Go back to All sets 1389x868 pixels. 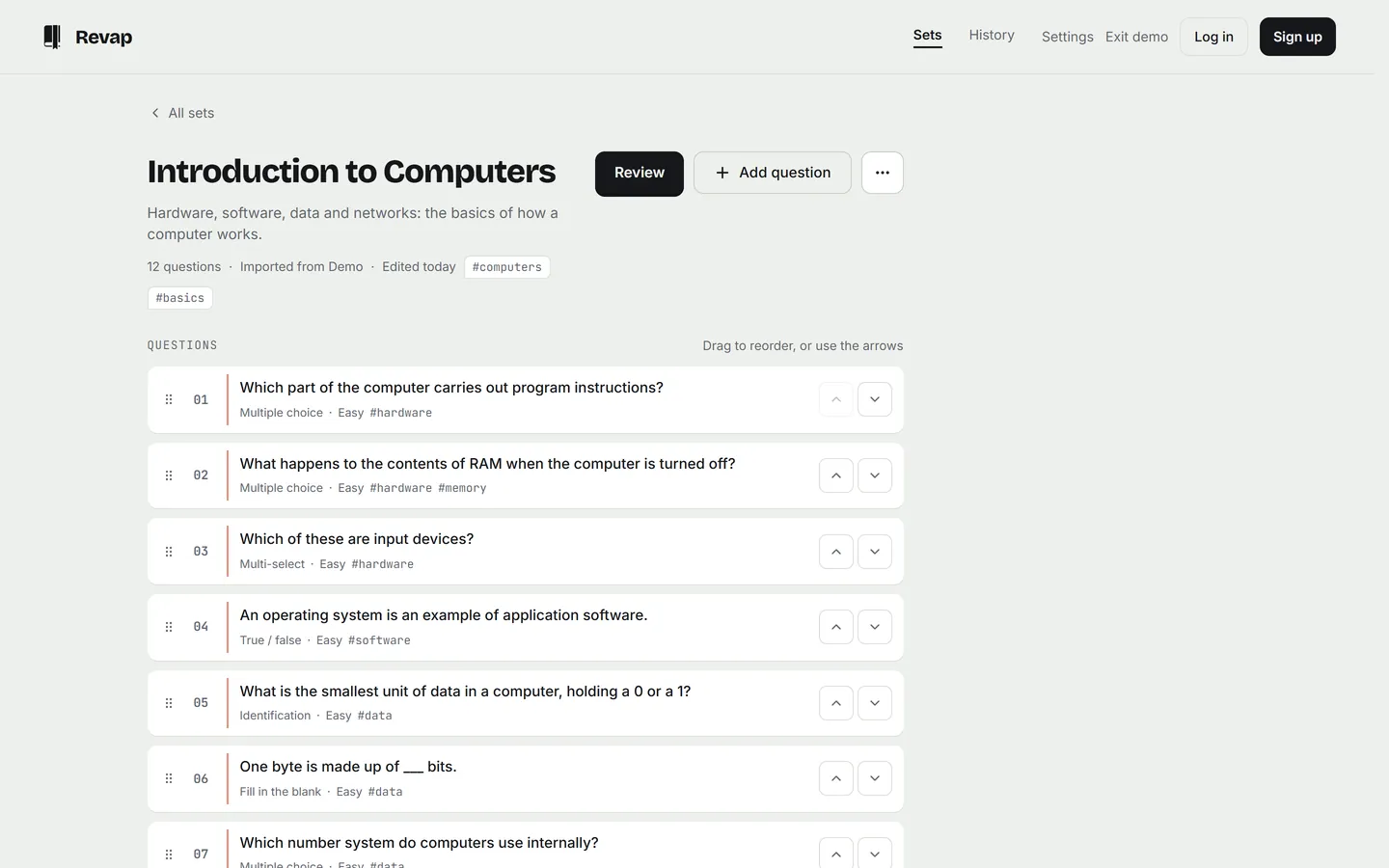pos(182,113)
